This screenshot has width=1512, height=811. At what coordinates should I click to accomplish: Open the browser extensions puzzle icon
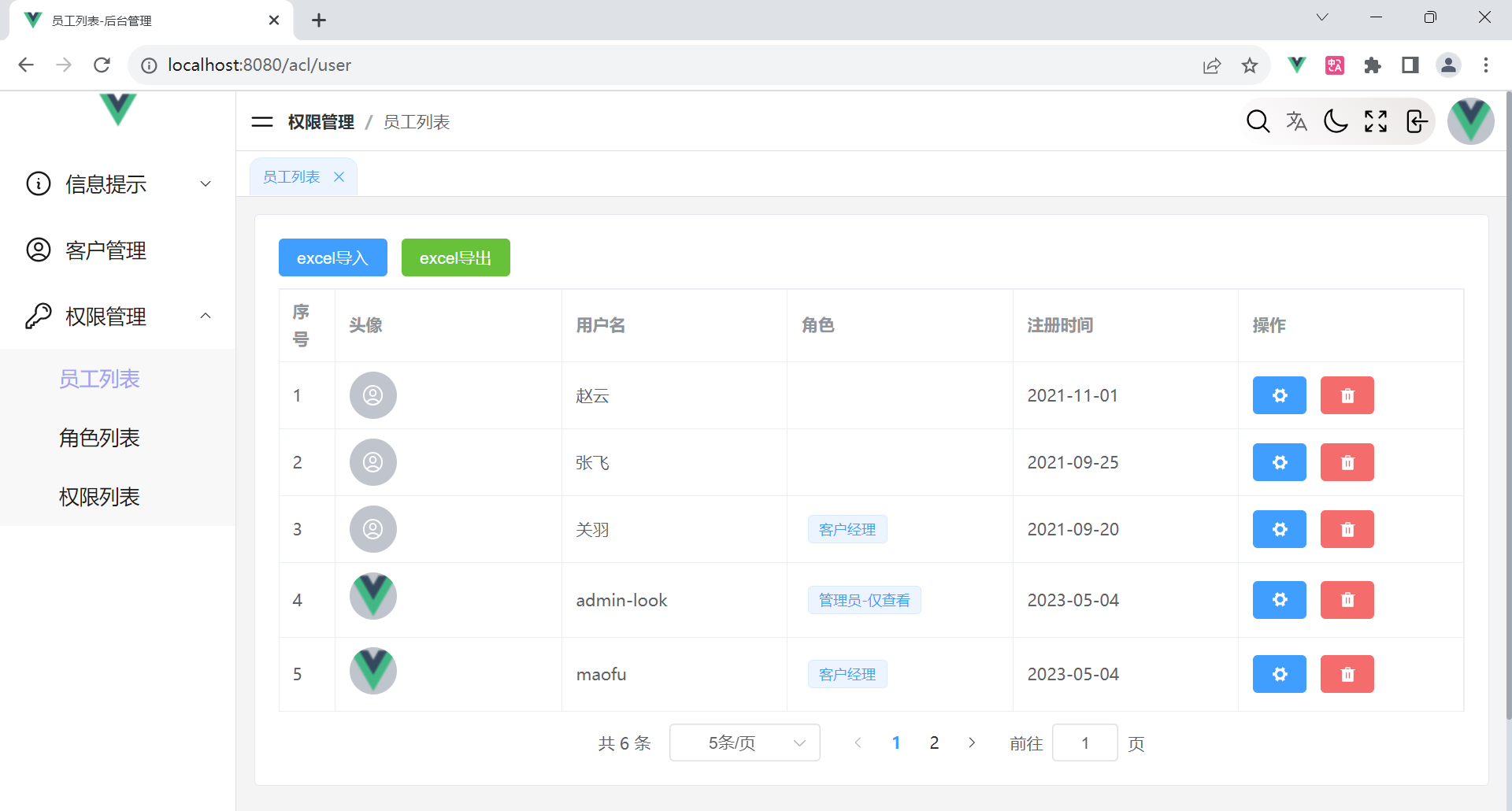click(x=1373, y=65)
